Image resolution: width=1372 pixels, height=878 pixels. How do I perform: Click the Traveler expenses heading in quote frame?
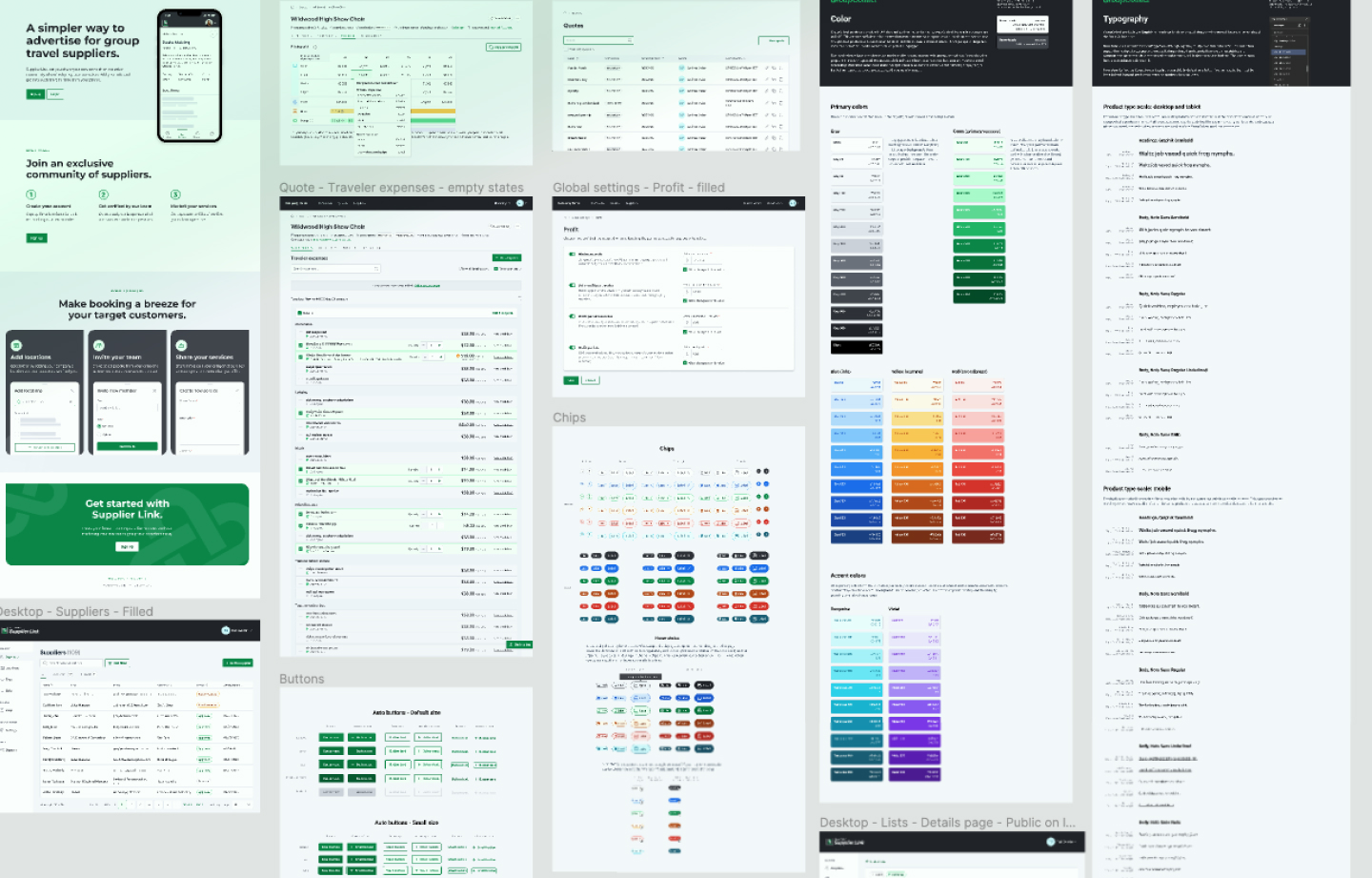point(309,257)
